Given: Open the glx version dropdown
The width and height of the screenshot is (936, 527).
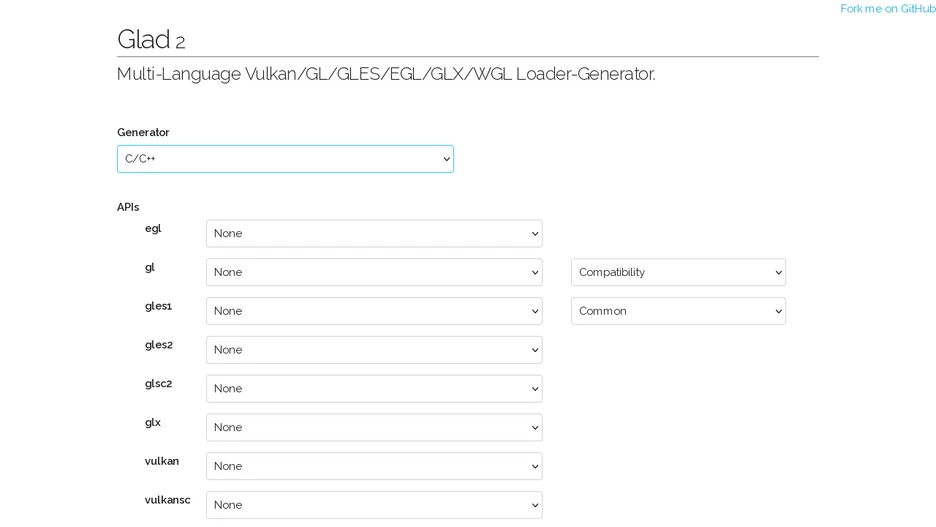Looking at the screenshot, I should click(374, 427).
